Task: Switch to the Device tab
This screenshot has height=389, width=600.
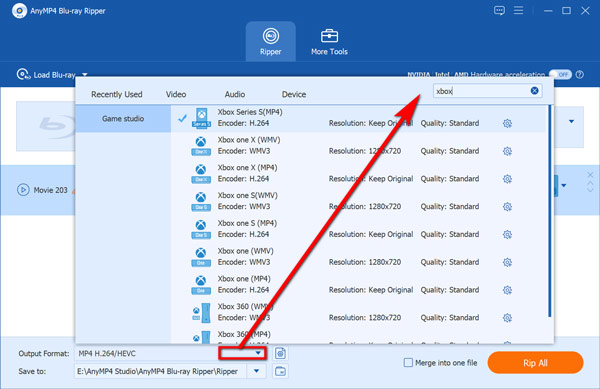Action: (294, 94)
